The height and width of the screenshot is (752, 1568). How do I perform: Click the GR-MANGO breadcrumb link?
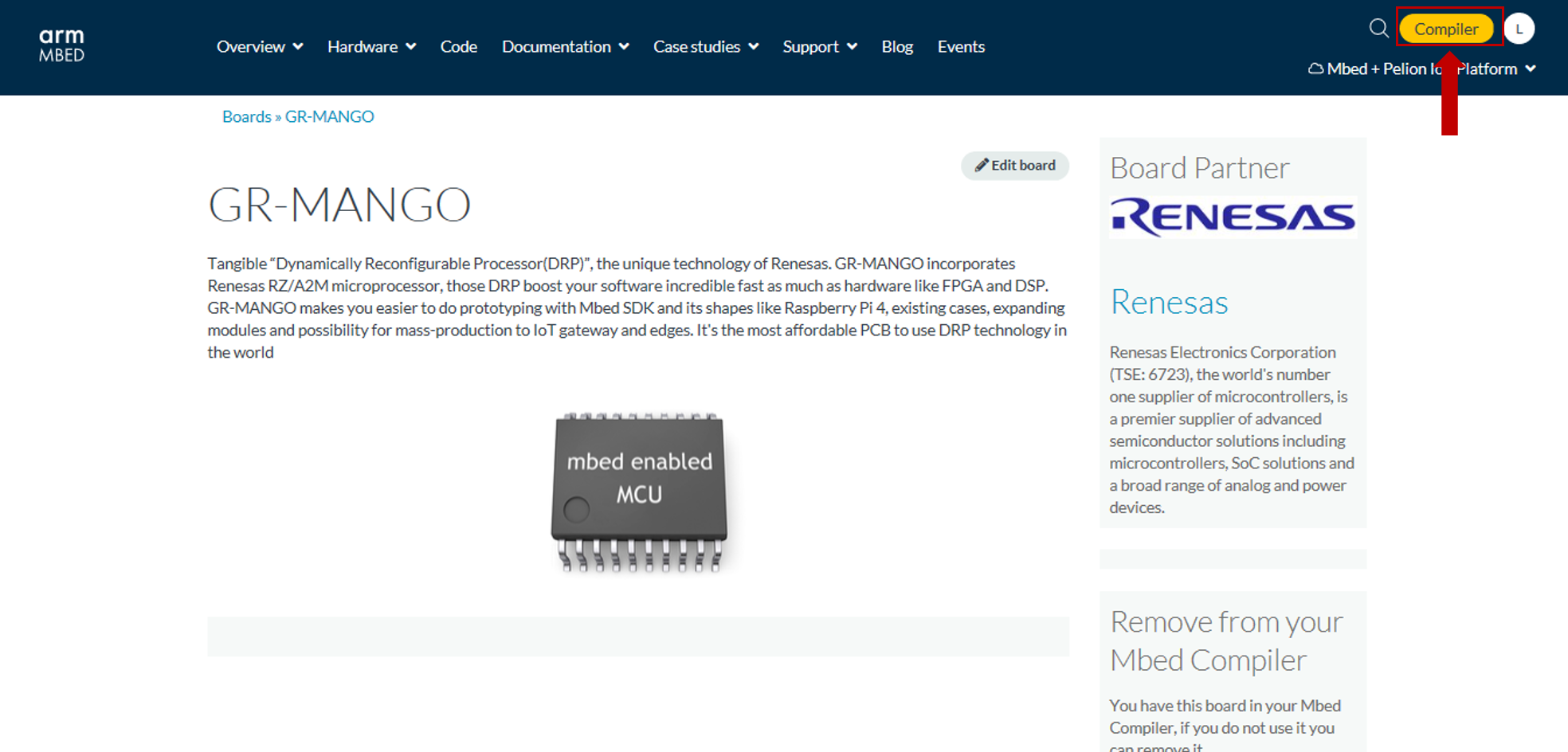tap(329, 117)
